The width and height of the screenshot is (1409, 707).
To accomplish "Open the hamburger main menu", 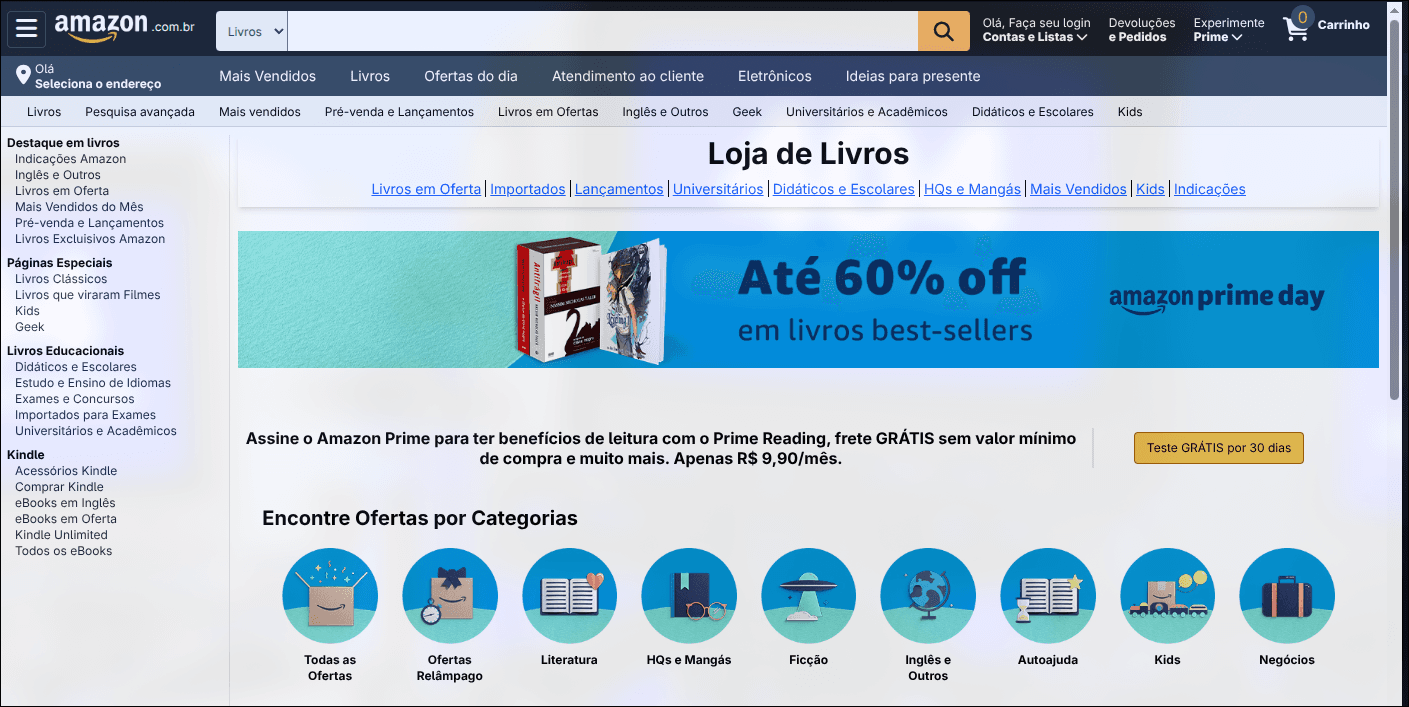I will click(26, 29).
